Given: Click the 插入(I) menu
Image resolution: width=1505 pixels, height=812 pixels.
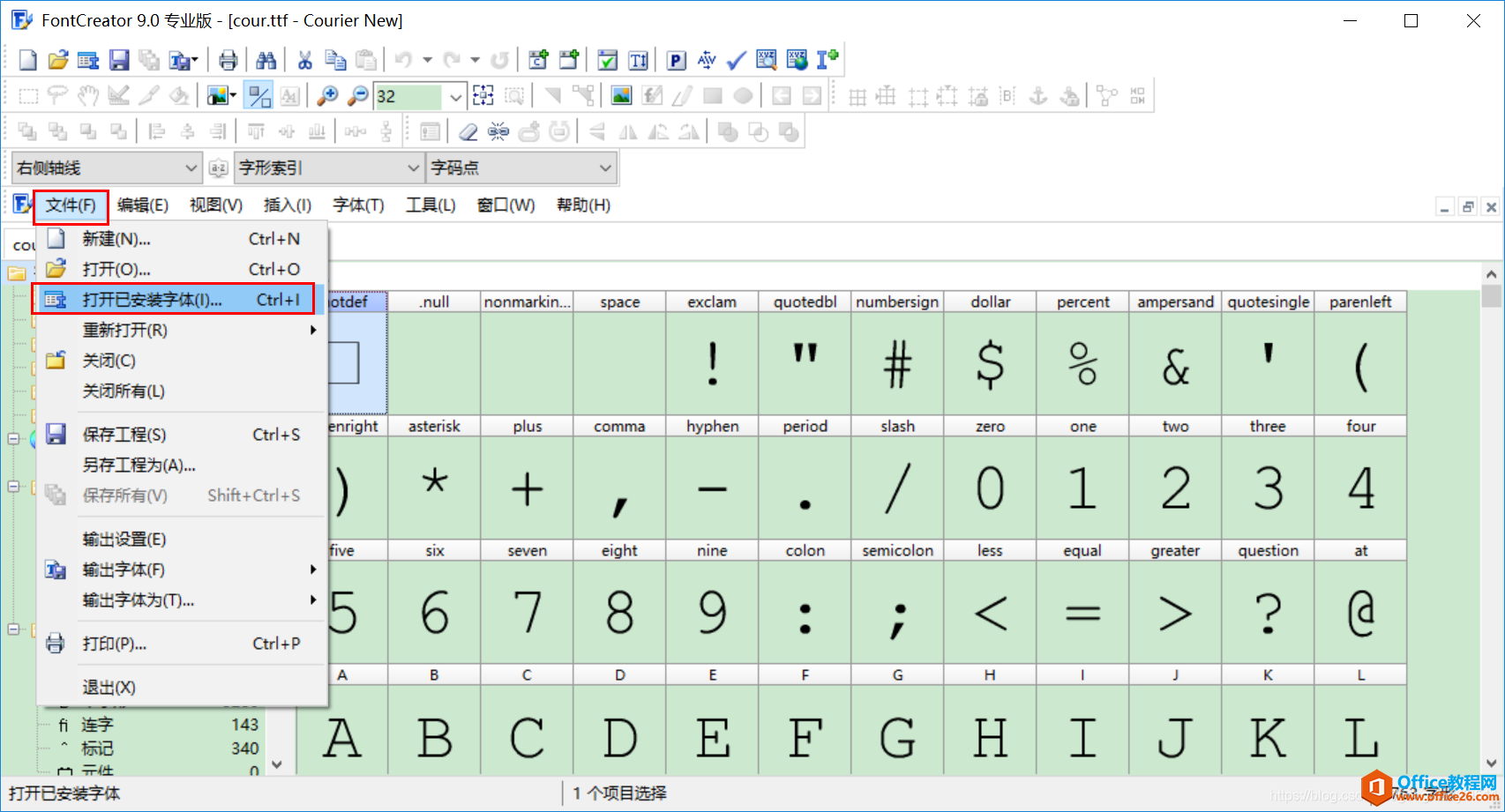Looking at the screenshot, I should pyautogui.click(x=288, y=205).
